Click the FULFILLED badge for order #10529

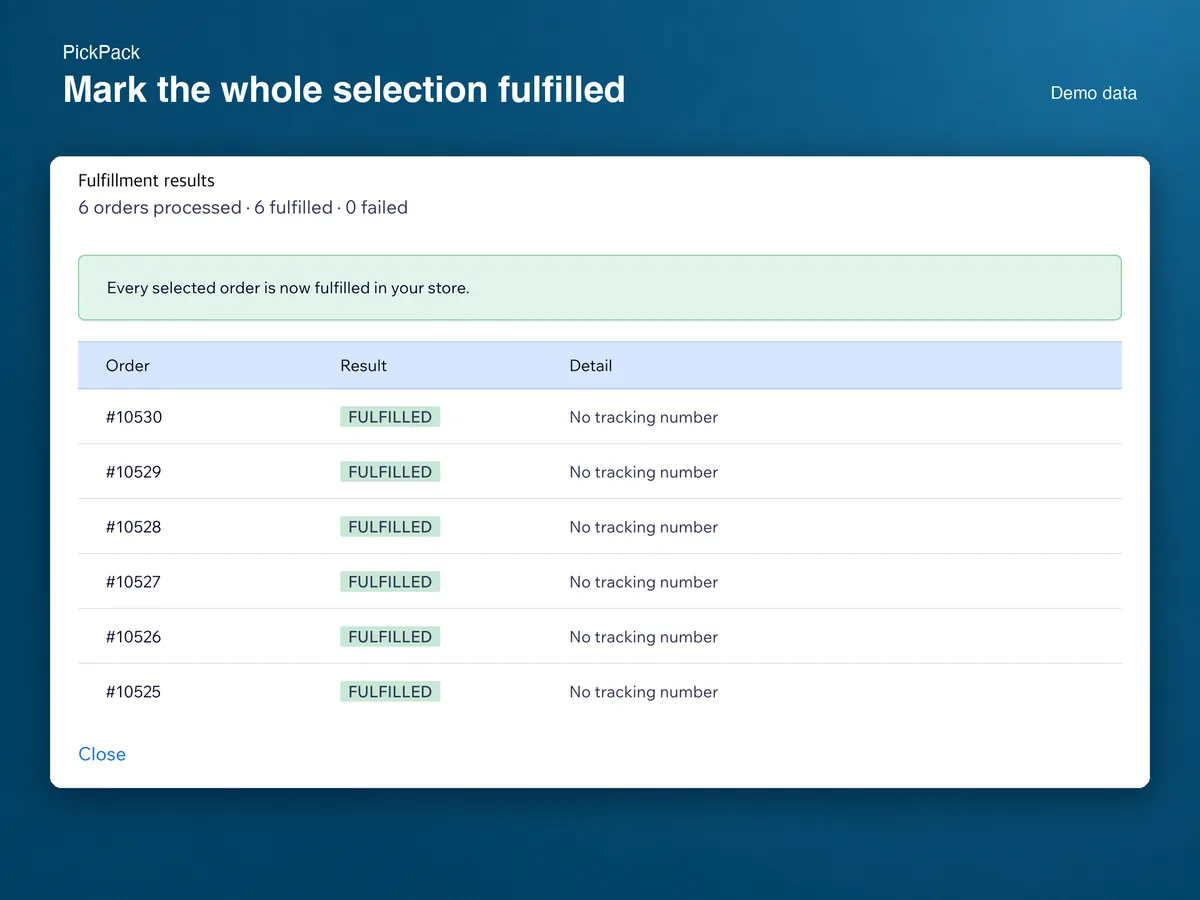(390, 472)
